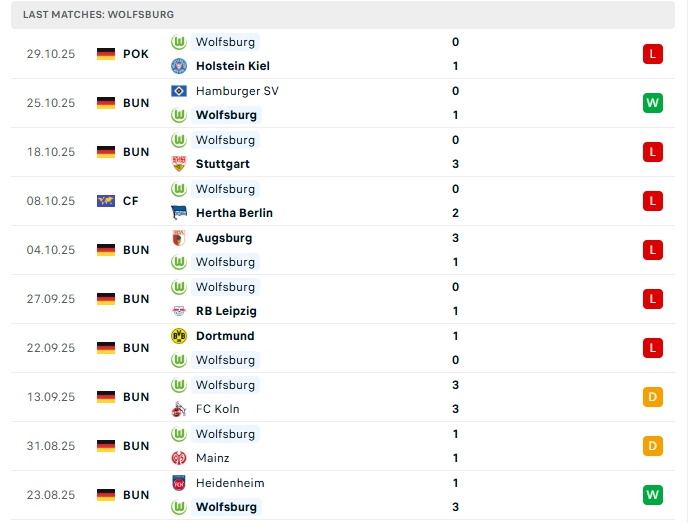Screen dimensions: 688x523
Task: Click the Stuttgart club crest icon
Action: click(x=179, y=164)
